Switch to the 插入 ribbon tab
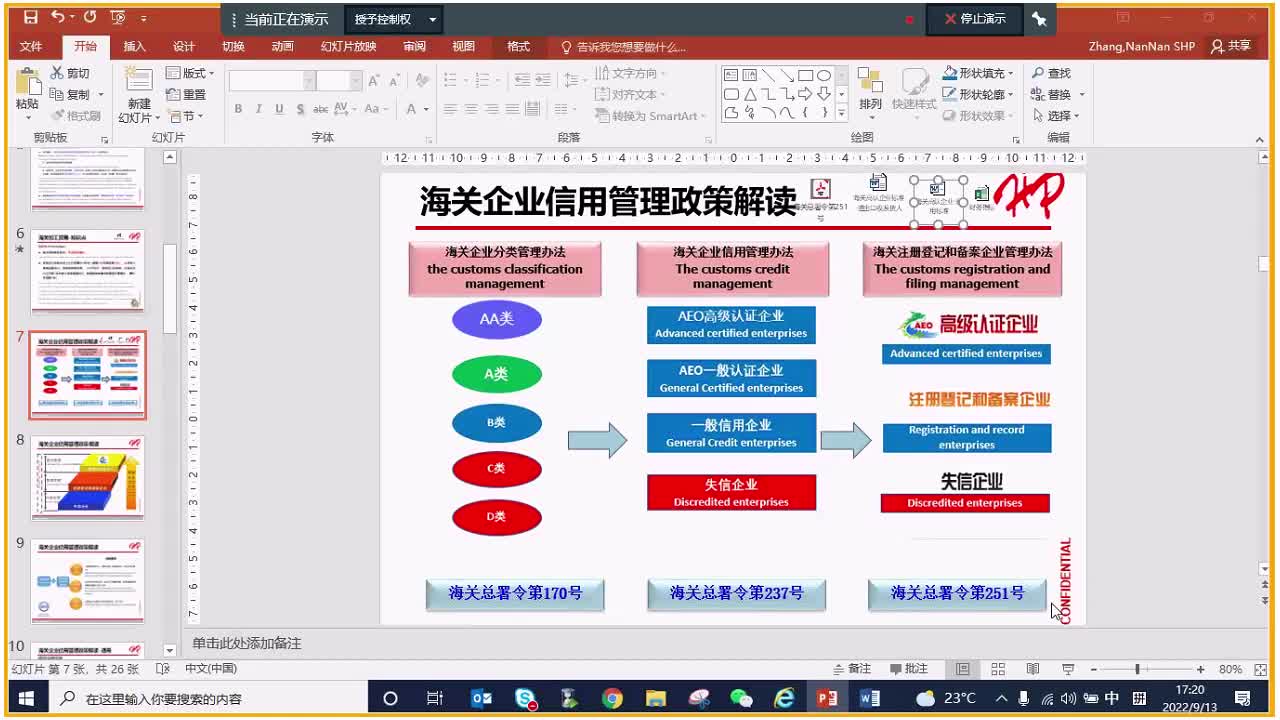 point(134,46)
